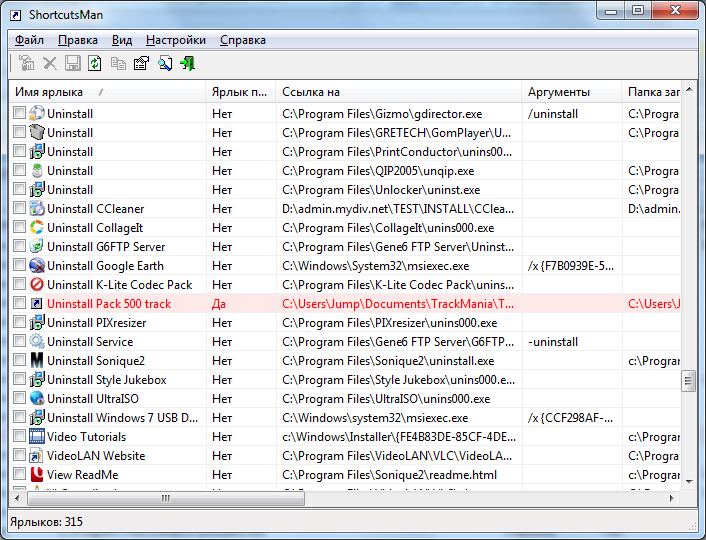The image size is (706, 540).
Task: Click the Unlocker\uninst.exe link path
Action: click(381, 190)
